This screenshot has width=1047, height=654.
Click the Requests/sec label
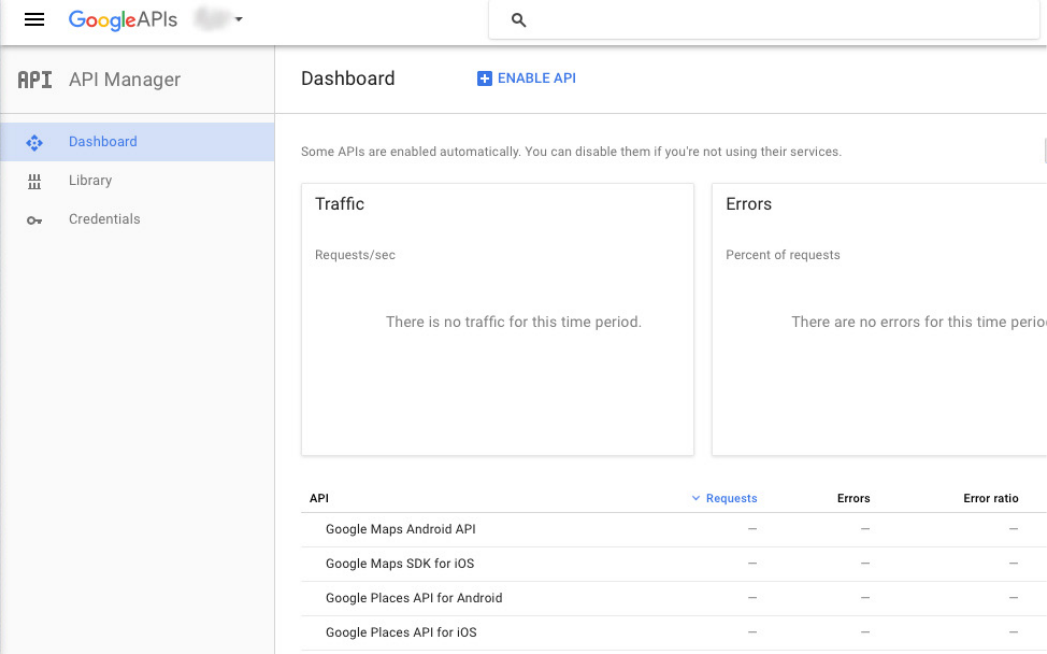[355, 255]
